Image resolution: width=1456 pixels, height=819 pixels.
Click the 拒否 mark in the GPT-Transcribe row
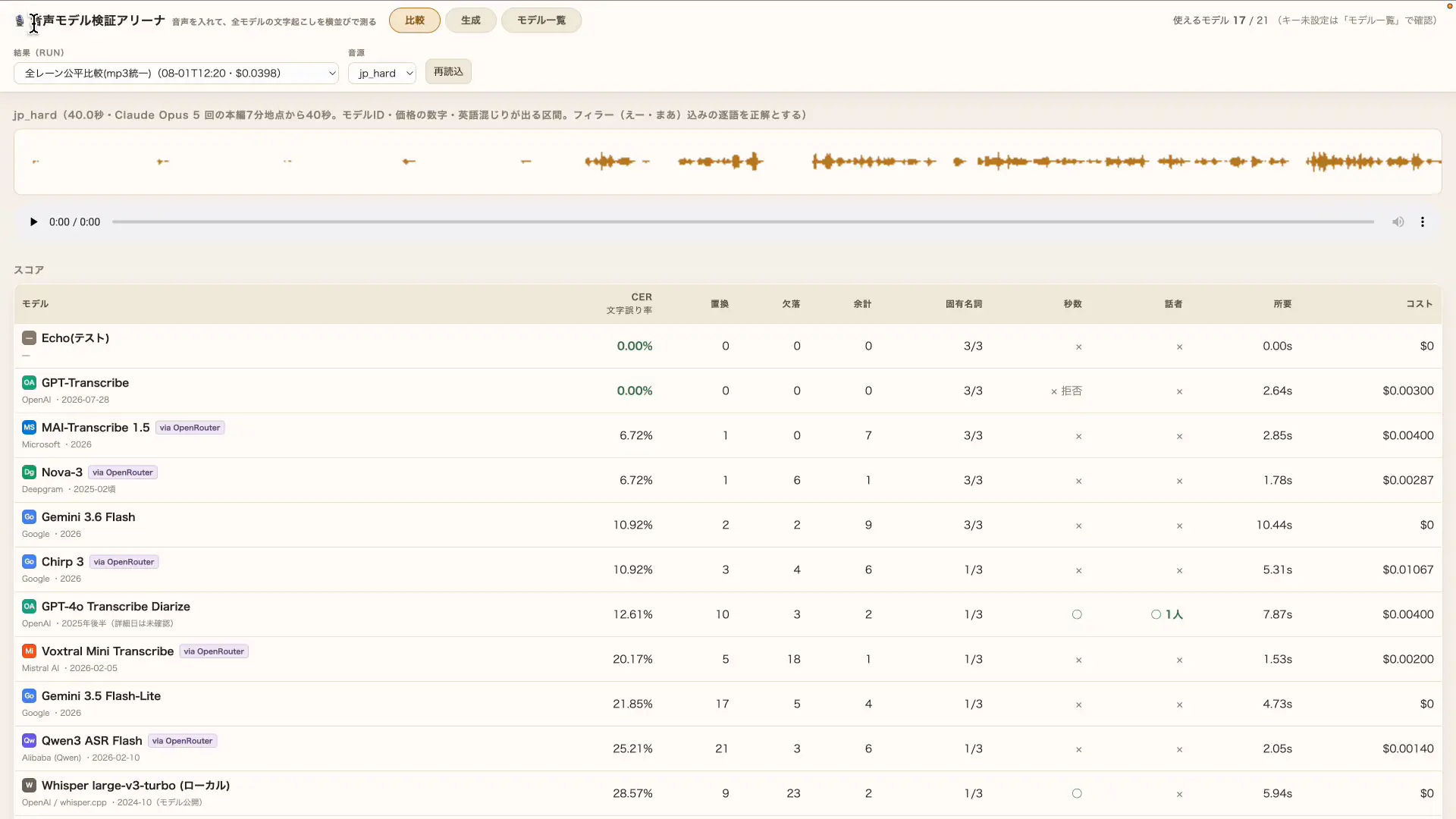(x=1066, y=391)
